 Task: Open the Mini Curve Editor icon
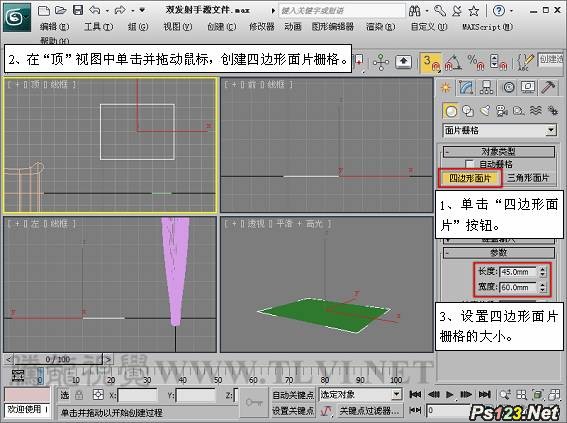(18, 376)
